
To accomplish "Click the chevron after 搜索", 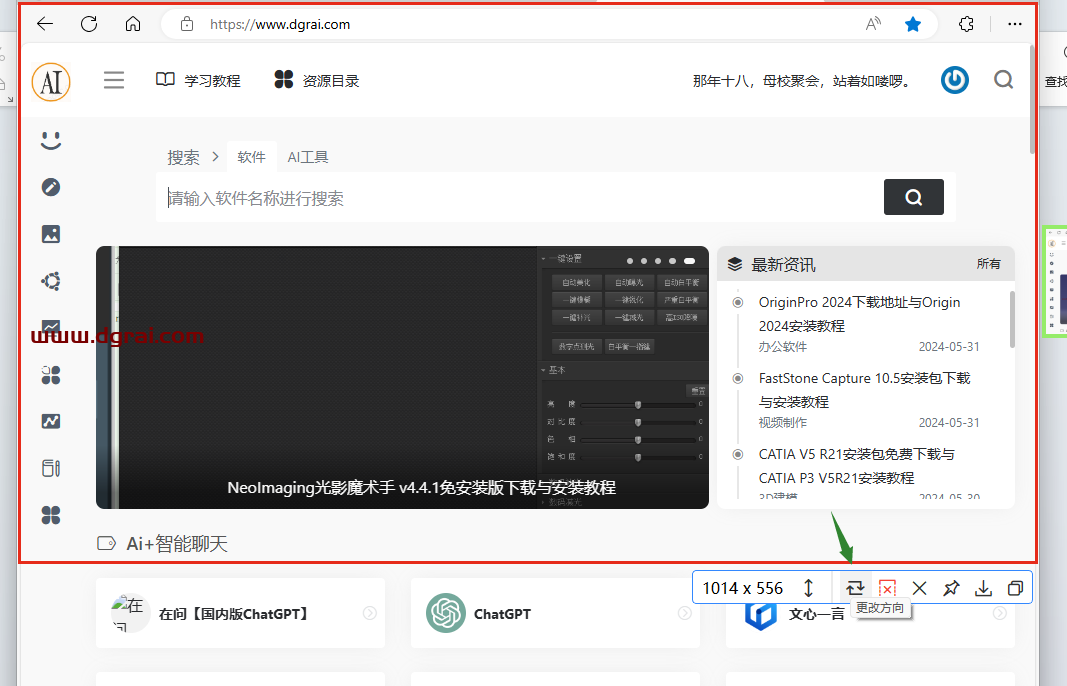I will click(x=215, y=157).
